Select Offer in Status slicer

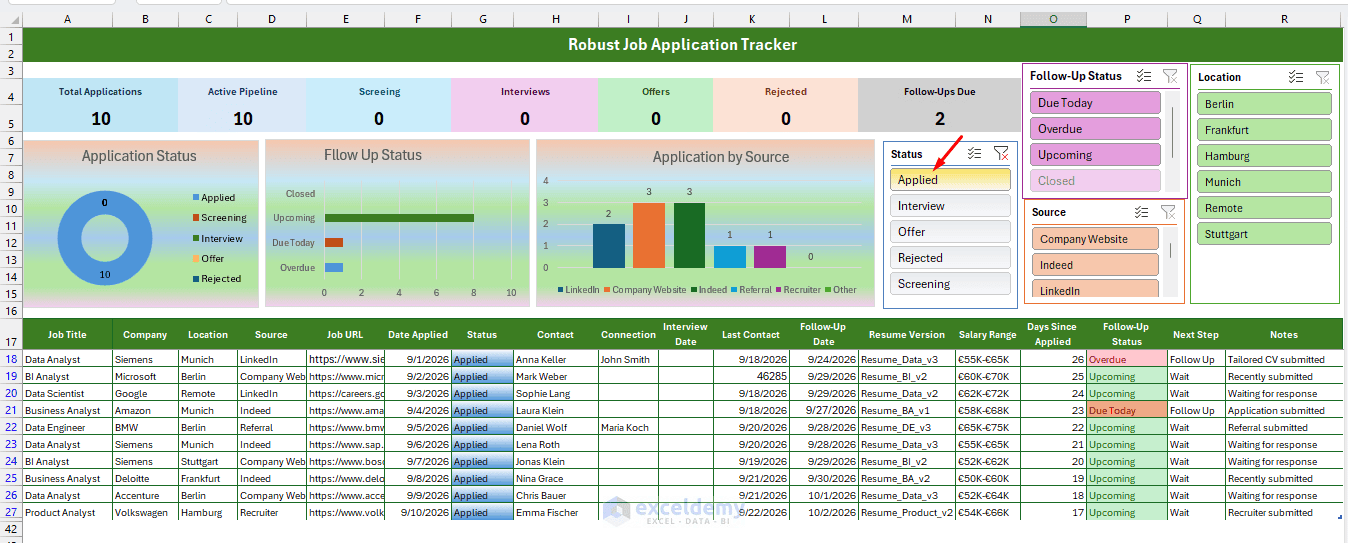[950, 232]
